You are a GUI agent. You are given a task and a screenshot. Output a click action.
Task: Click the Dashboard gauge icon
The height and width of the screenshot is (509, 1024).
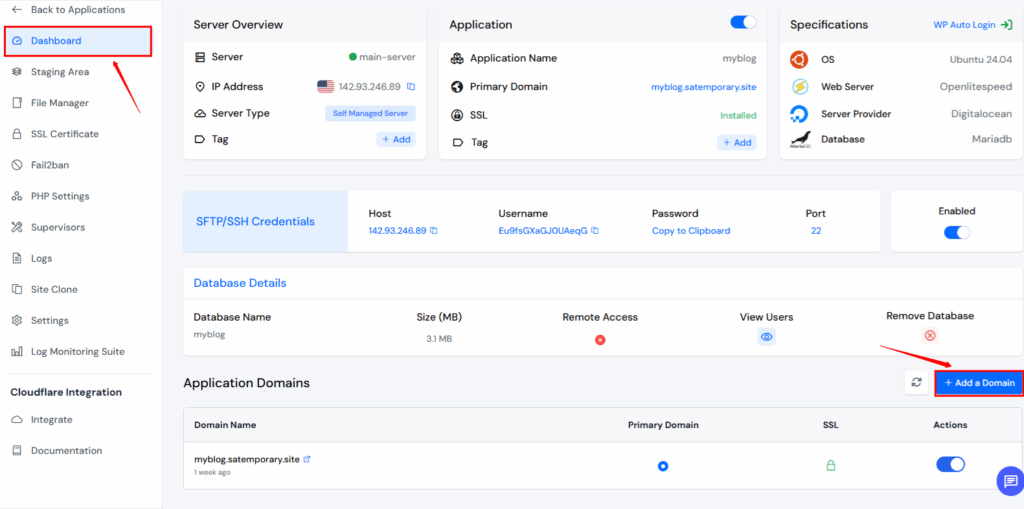[x=18, y=41]
